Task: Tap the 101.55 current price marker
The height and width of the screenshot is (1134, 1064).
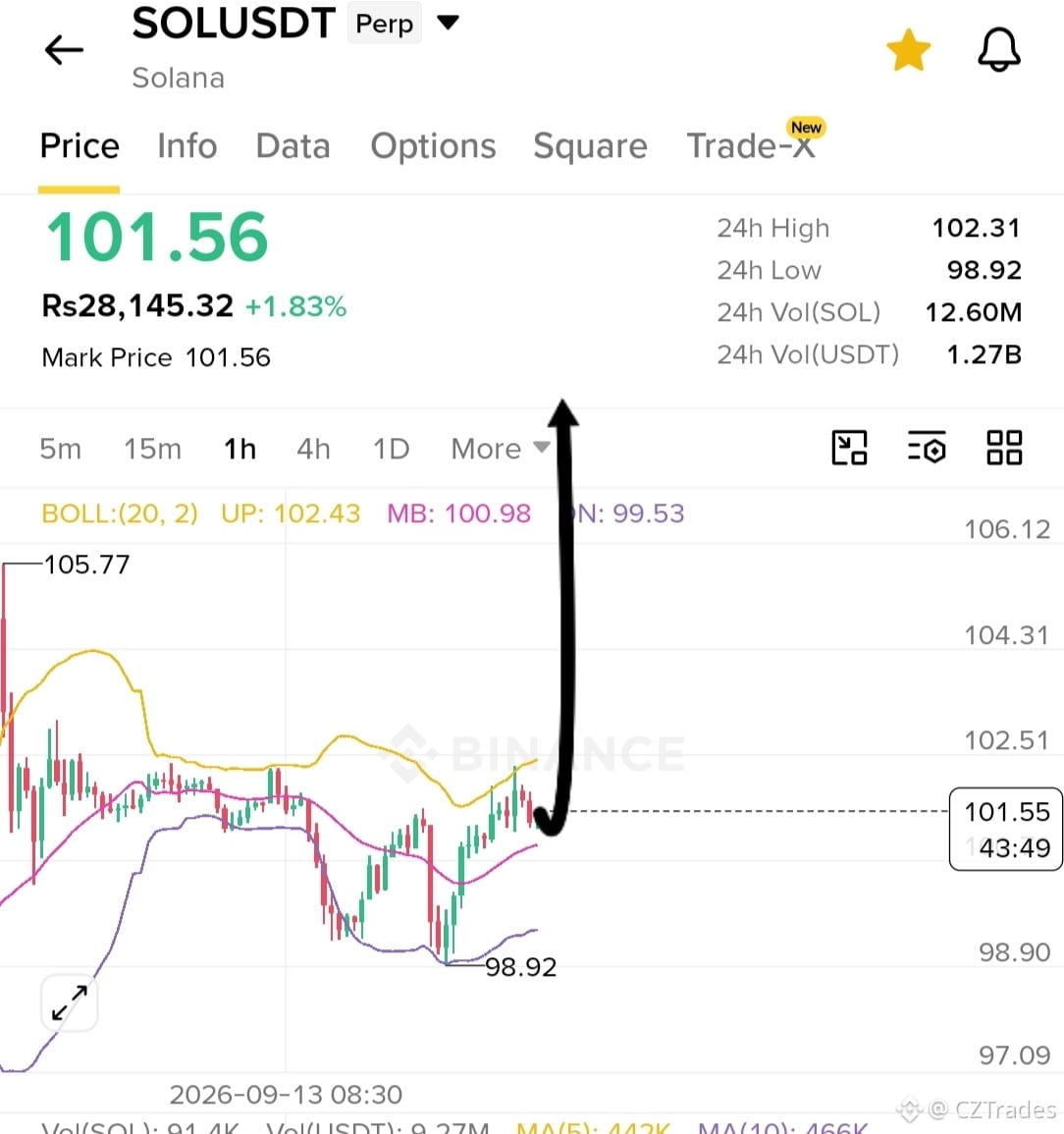Action: (1005, 829)
